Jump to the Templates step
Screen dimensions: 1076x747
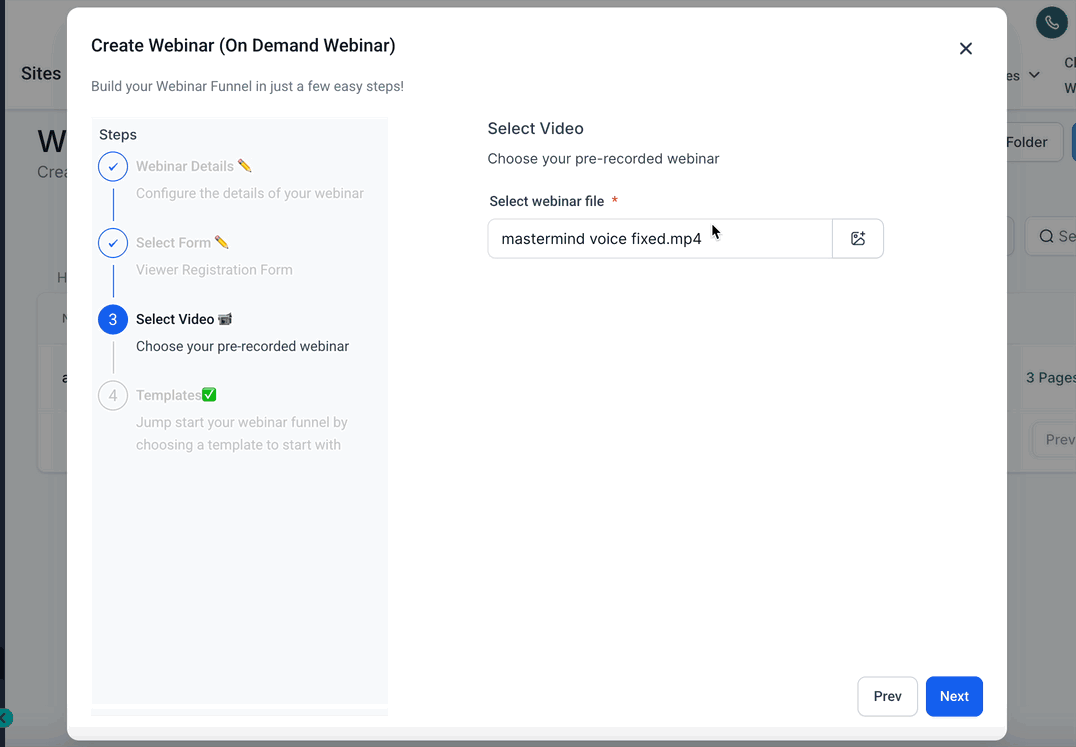point(169,395)
